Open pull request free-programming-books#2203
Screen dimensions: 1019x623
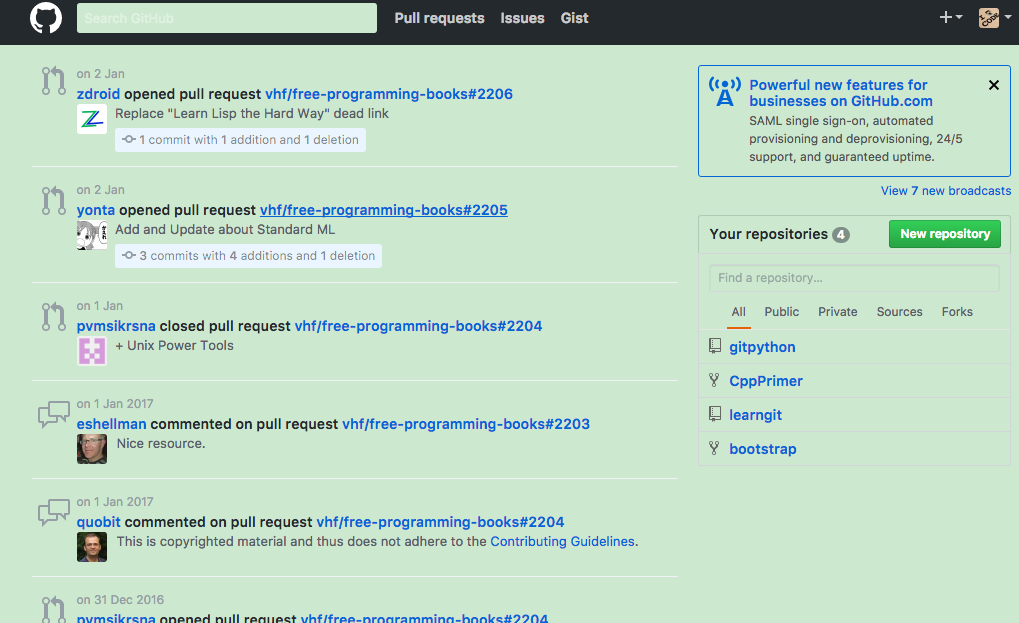click(466, 424)
